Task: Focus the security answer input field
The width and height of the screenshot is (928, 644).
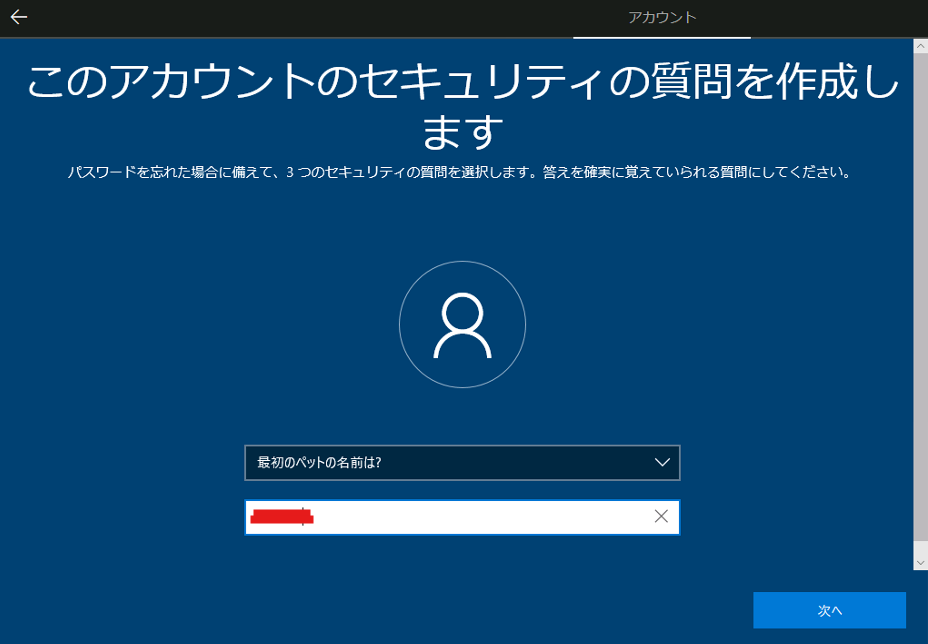Action: (462, 517)
